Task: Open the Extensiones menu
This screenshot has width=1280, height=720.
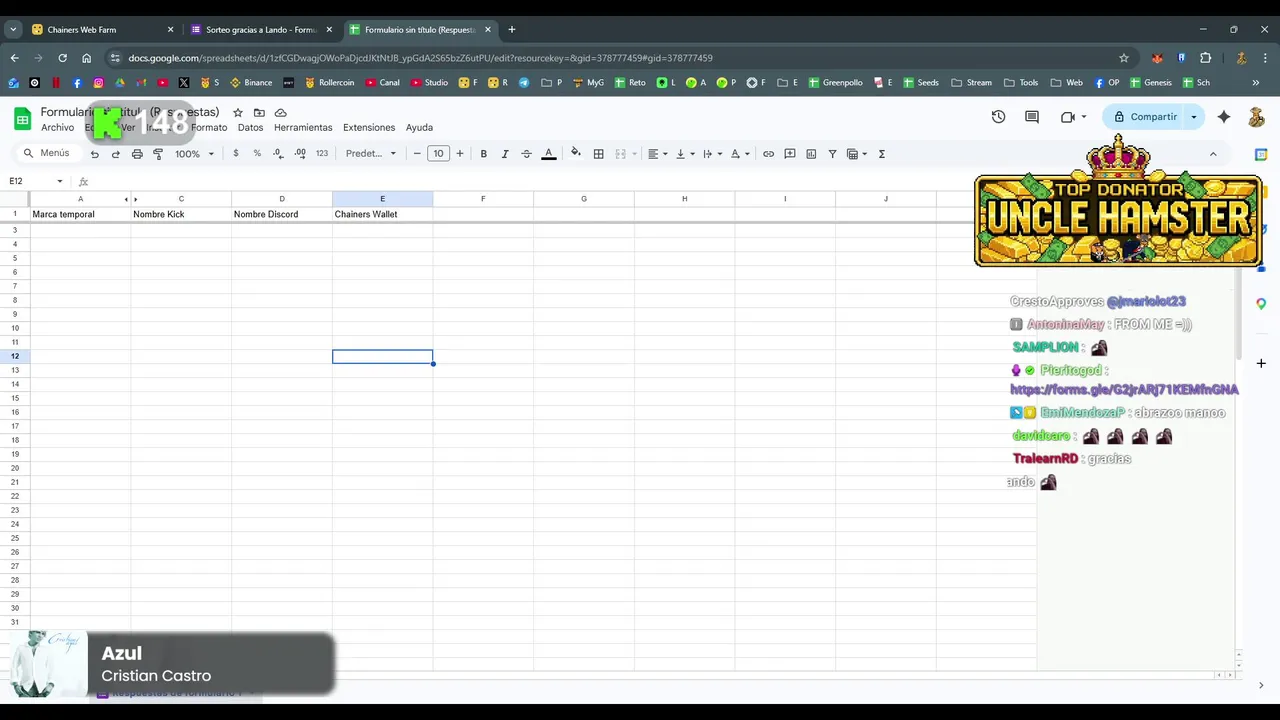Action: click(x=369, y=128)
